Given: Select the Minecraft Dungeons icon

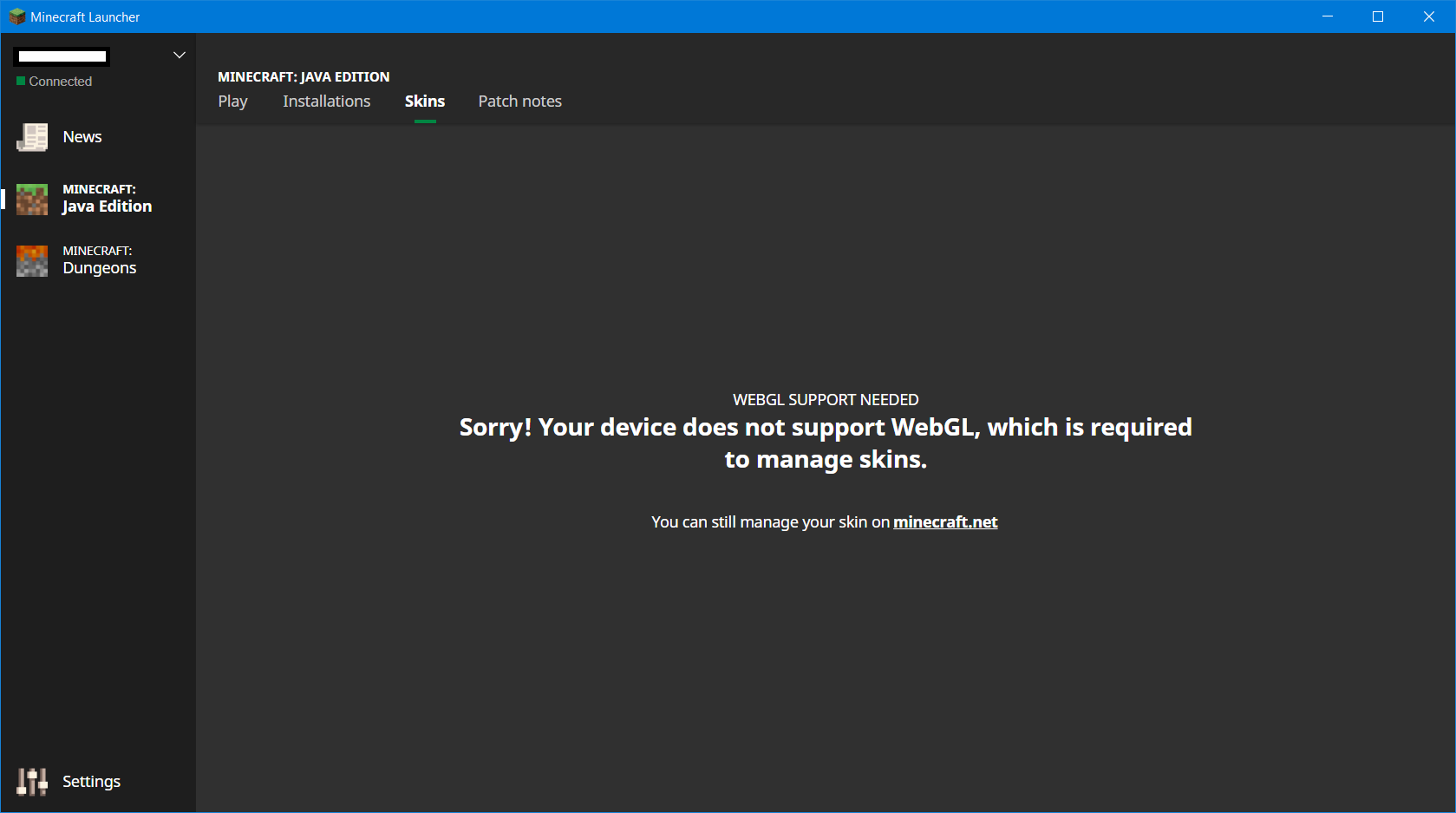Looking at the screenshot, I should [32, 260].
